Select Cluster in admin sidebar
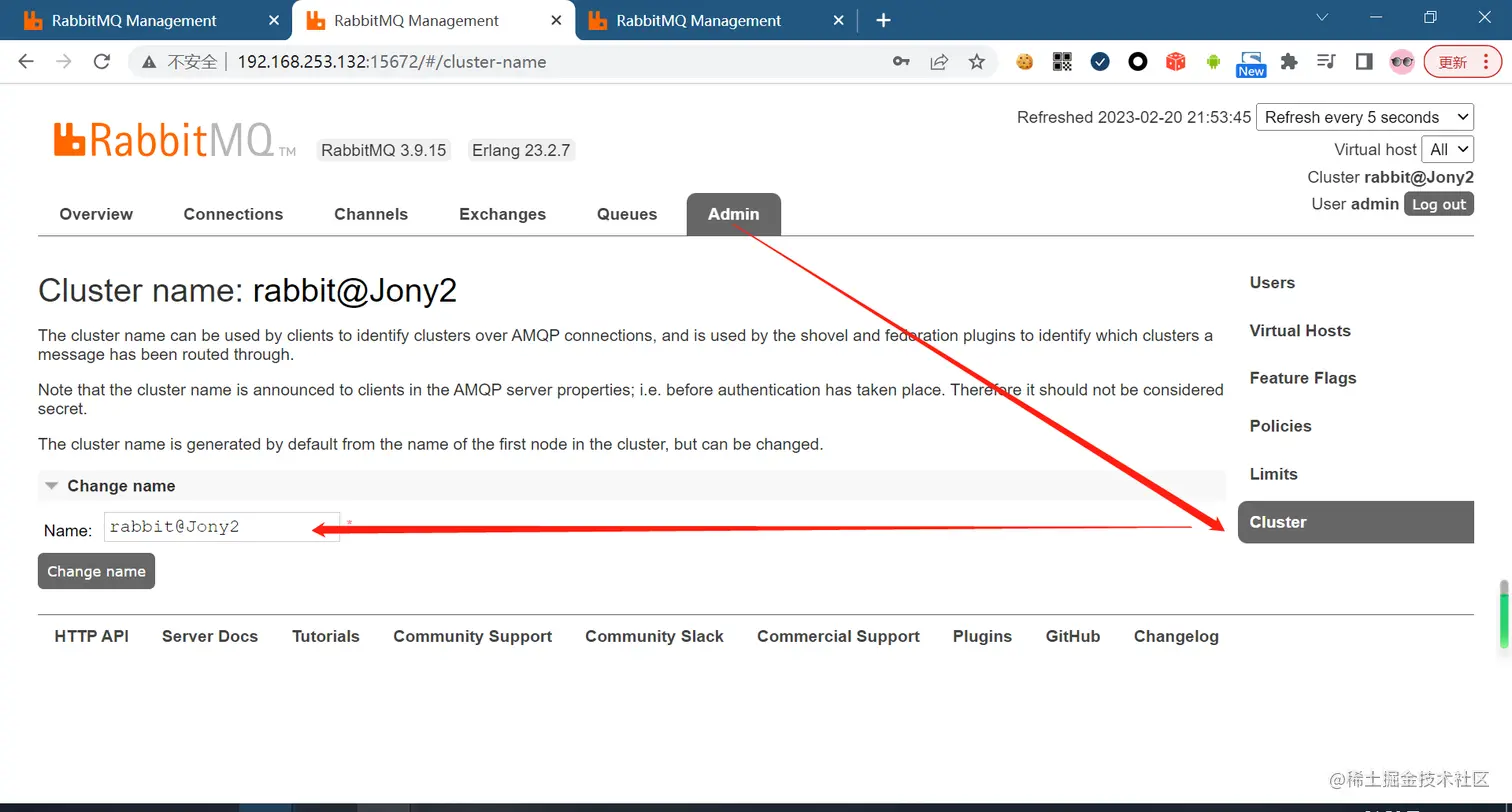The height and width of the screenshot is (812, 1512). click(1356, 522)
